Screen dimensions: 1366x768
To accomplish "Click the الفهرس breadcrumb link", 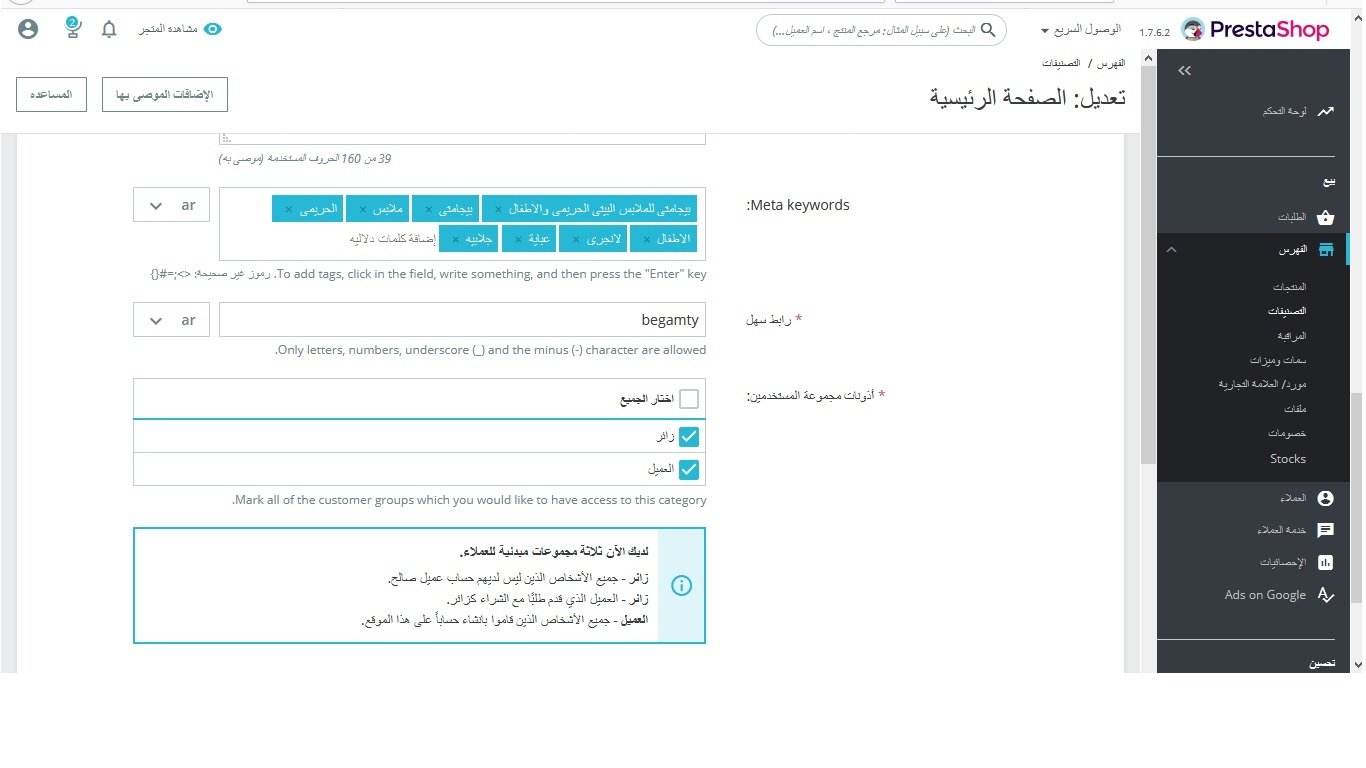I will pos(1112,63).
